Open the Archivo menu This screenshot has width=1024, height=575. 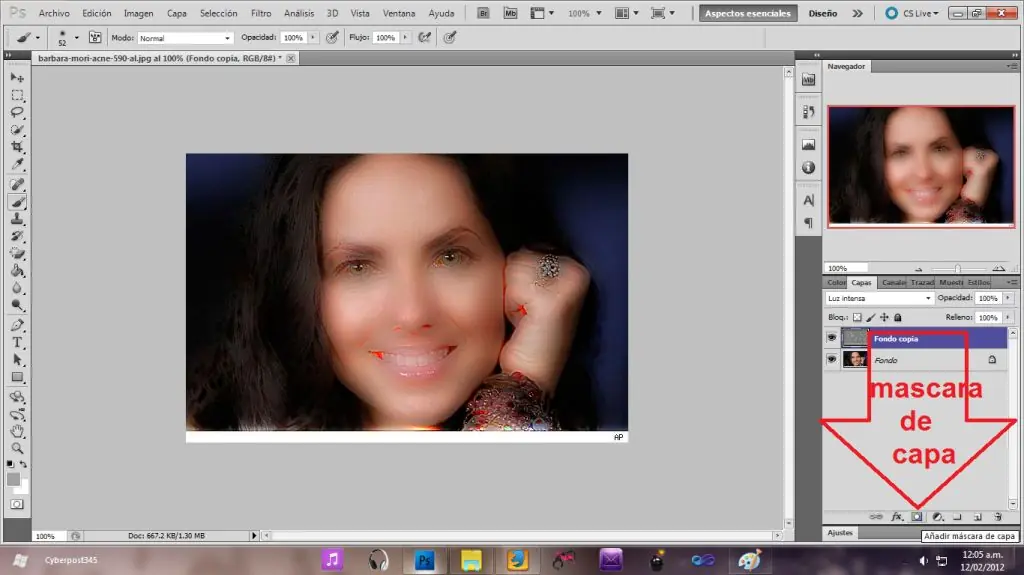coord(54,13)
